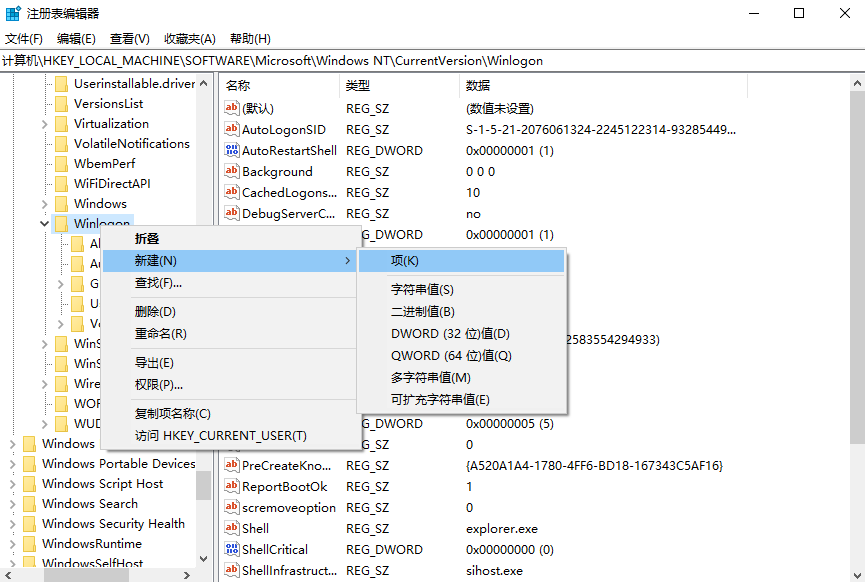Click the Registry Editor app icon in title bar

pyautogui.click(x=13, y=13)
